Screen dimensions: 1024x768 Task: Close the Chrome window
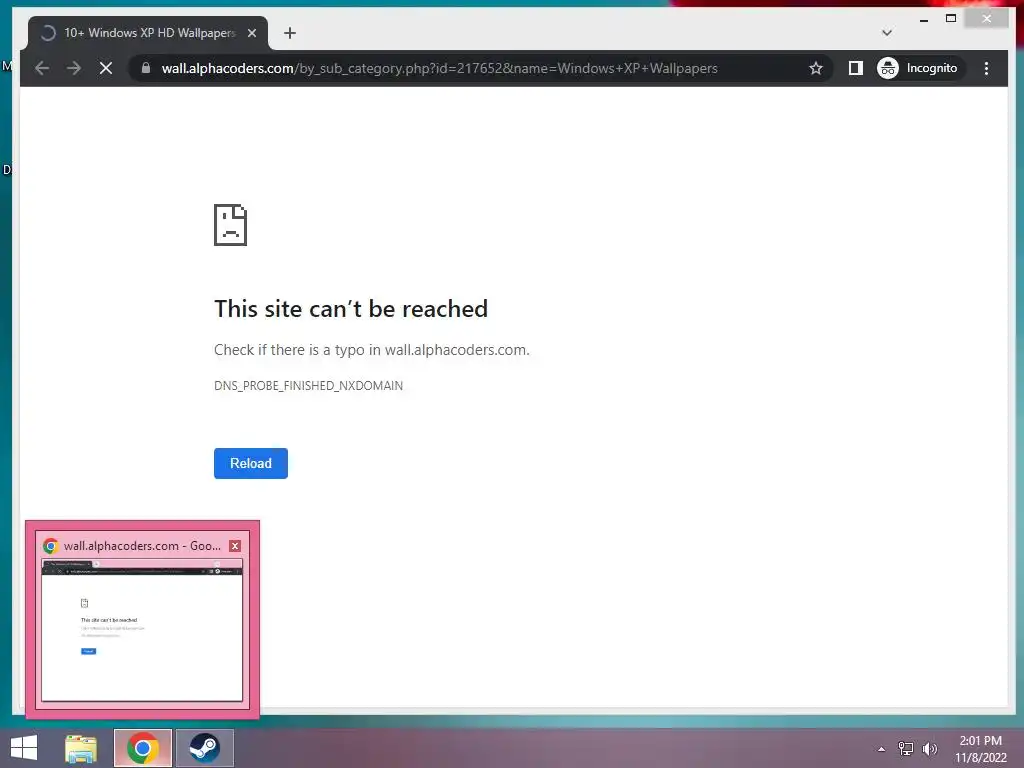[987, 19]
